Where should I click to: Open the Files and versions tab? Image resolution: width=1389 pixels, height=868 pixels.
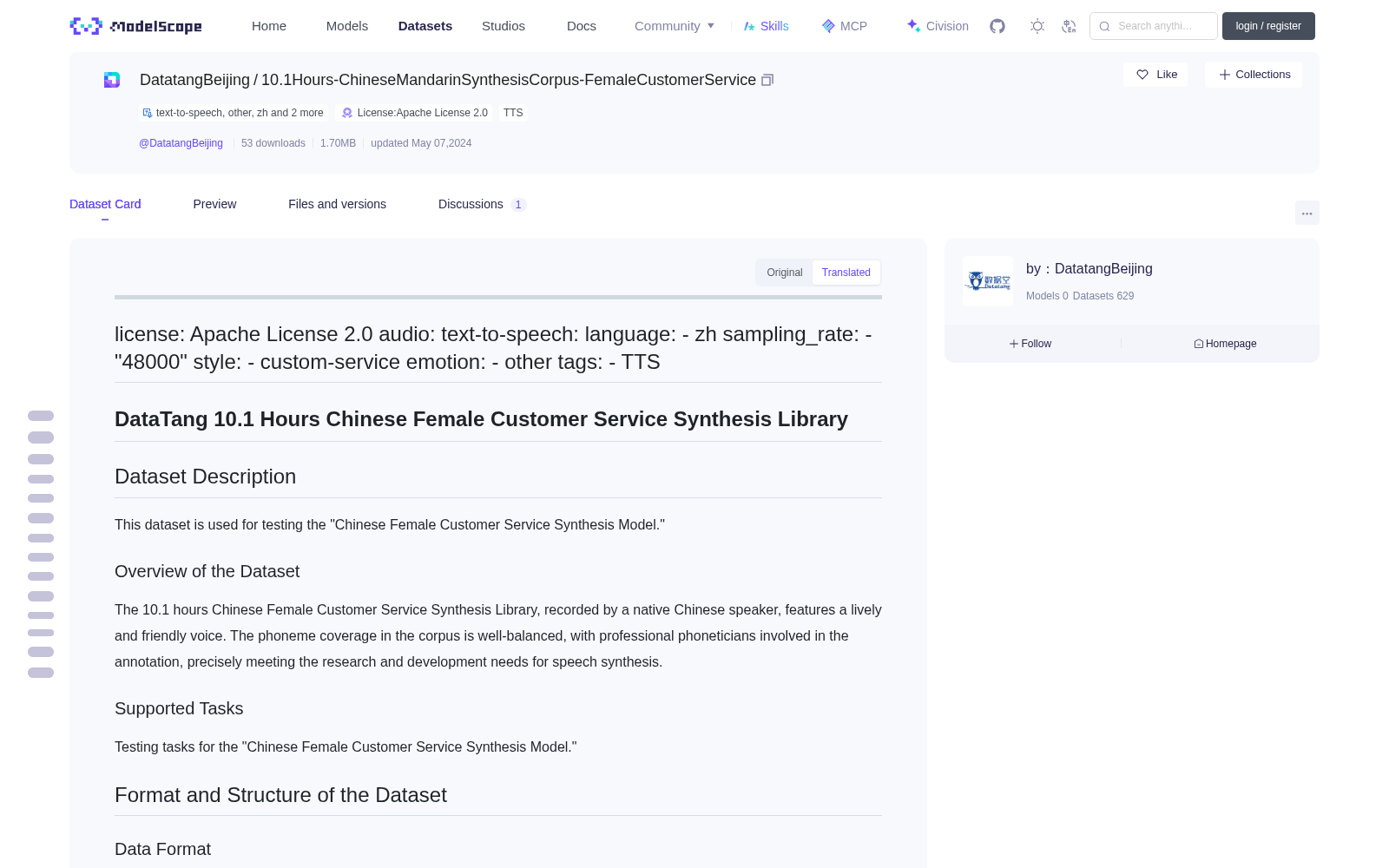pos(337,204)
